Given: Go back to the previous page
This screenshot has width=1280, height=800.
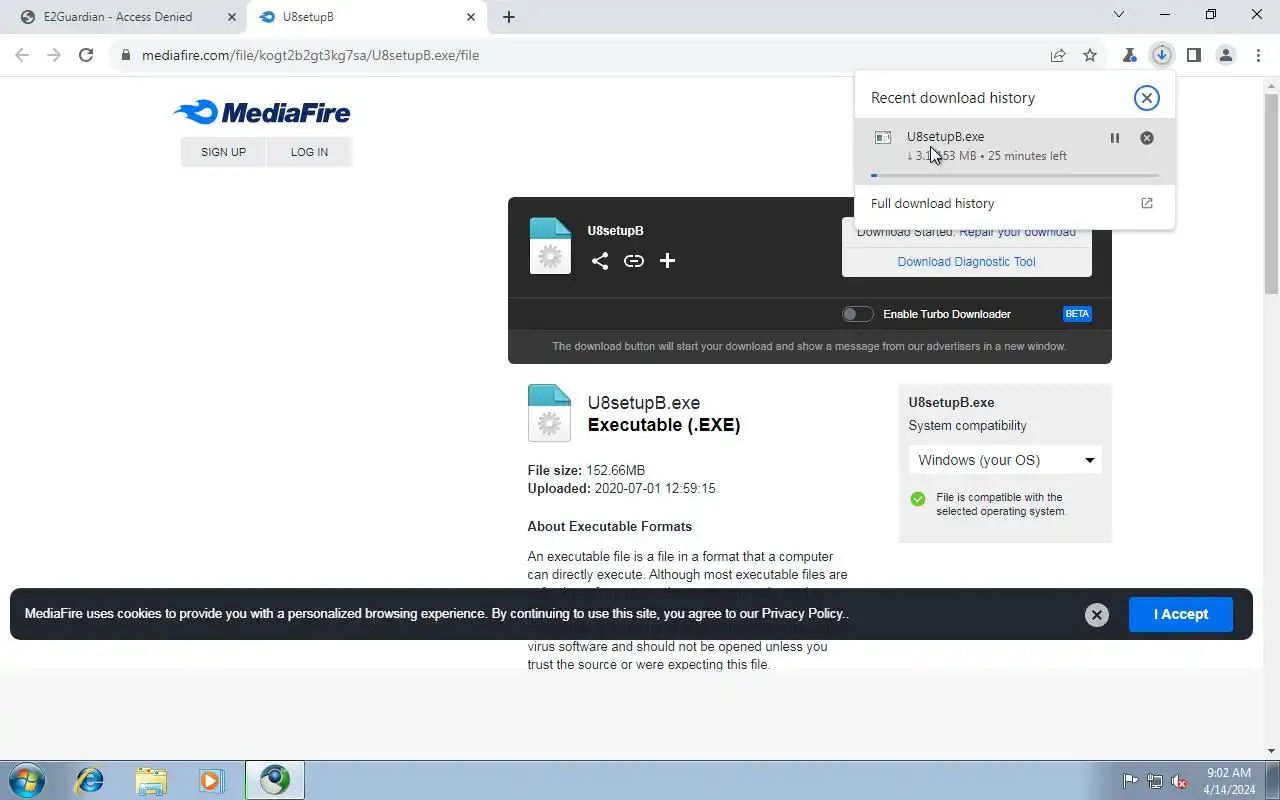Looking at the screenshot, I should point(22,55).
